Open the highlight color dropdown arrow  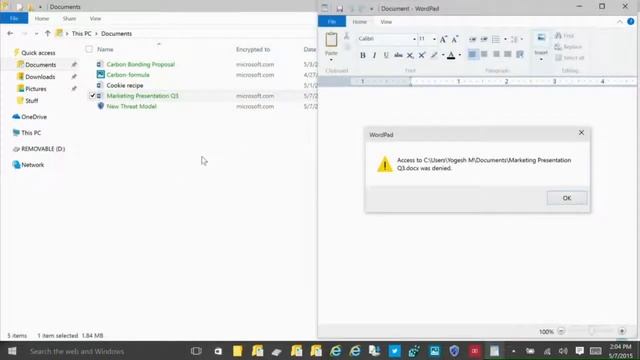click(443, 55)
